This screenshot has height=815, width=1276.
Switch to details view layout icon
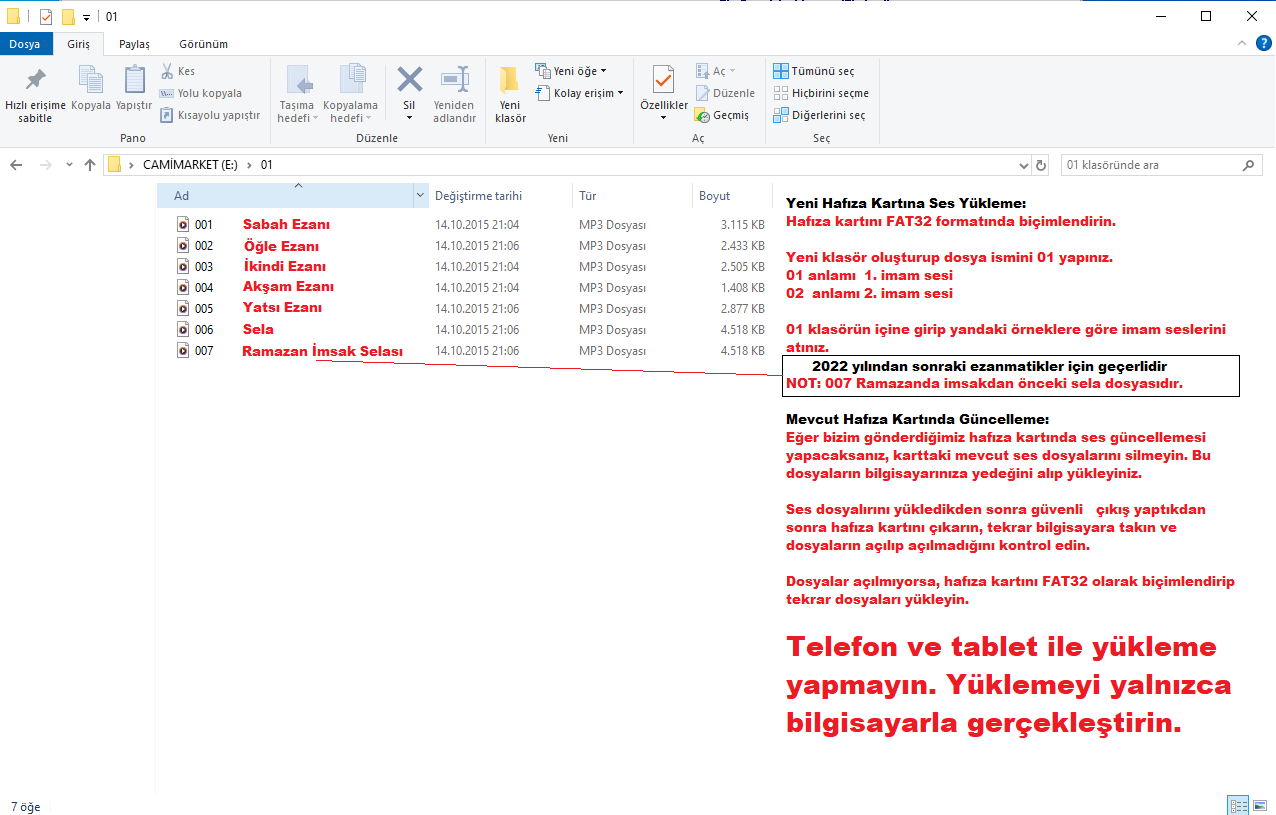(x=1238, y=806)
